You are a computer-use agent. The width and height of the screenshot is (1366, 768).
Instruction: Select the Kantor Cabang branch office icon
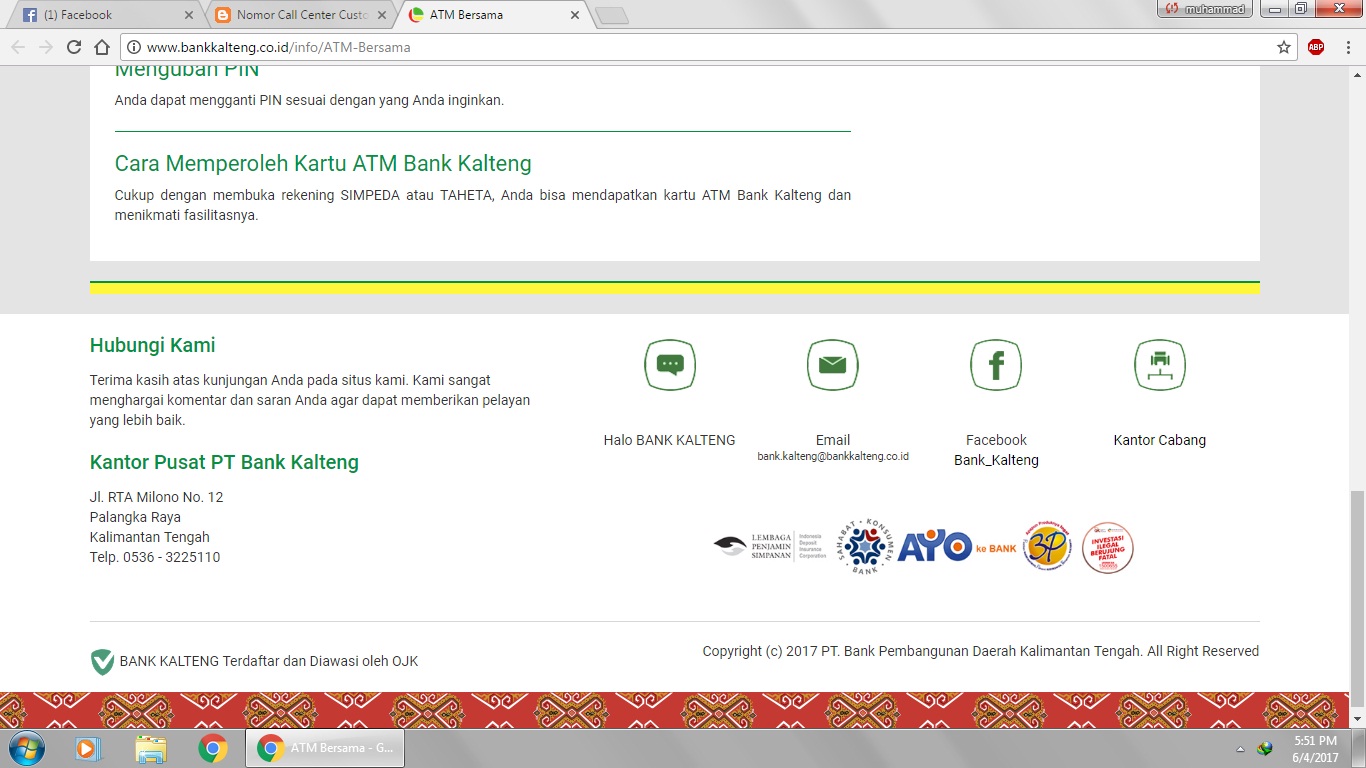[x=1159, y=364]
